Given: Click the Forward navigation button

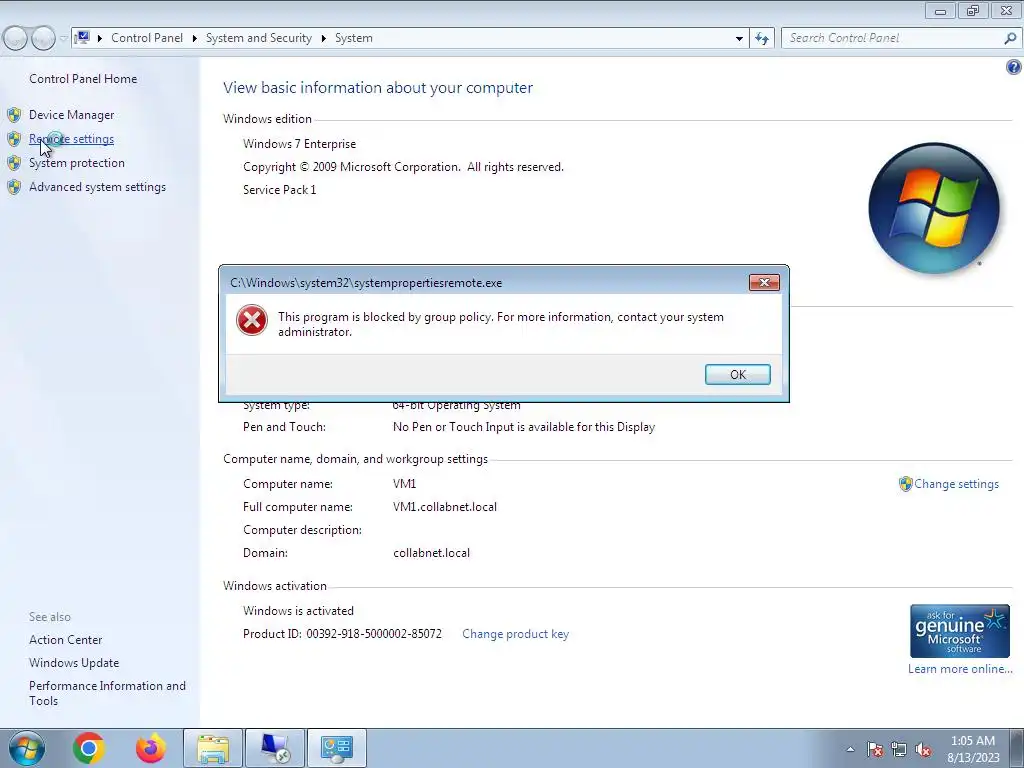Looking at the screenshot, I should pos(43,38).
